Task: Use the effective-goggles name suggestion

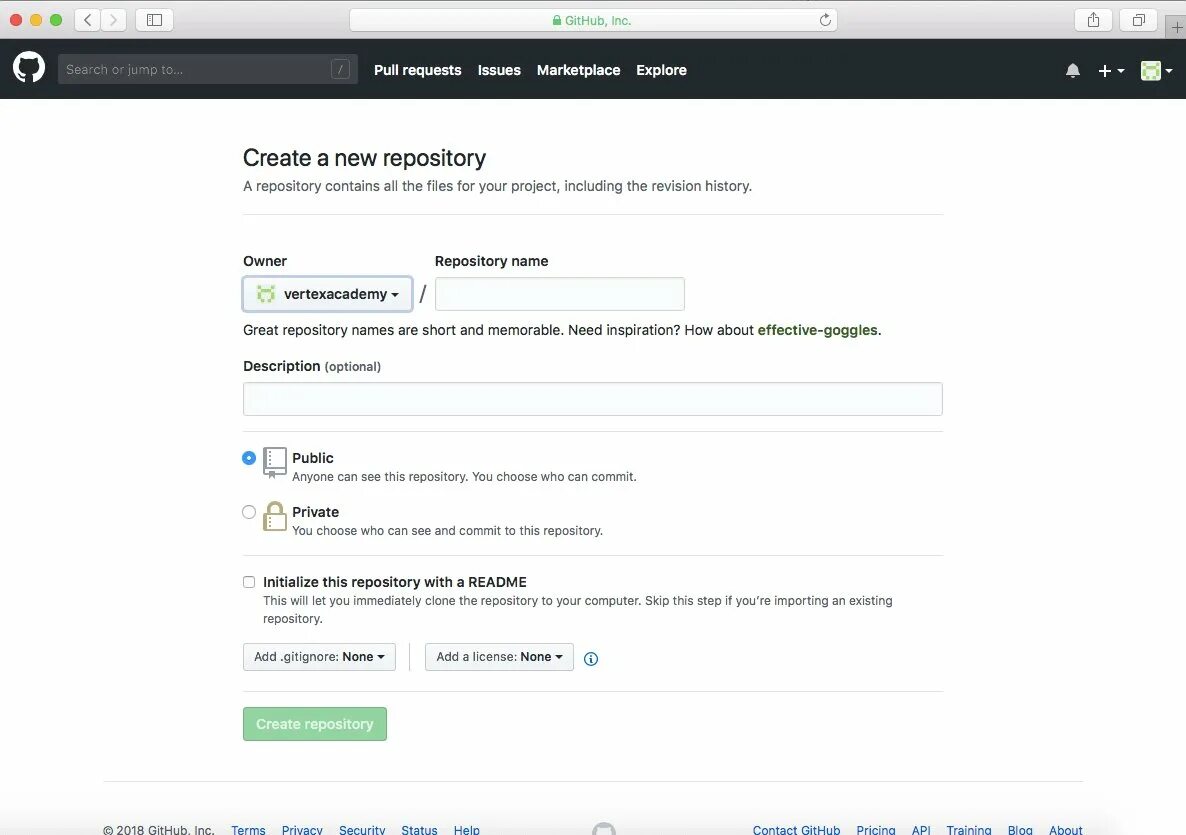Action: tap(818, 330)
